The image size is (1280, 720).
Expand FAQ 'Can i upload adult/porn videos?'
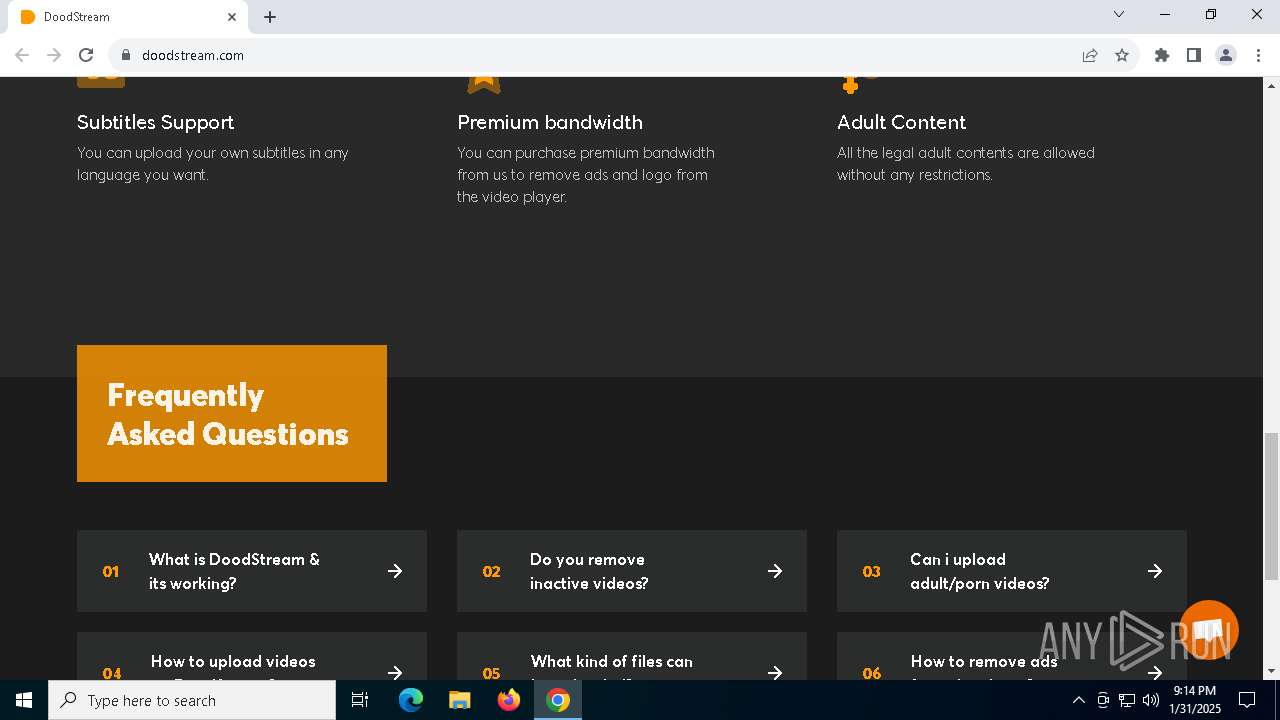(x=1012, y=571)
